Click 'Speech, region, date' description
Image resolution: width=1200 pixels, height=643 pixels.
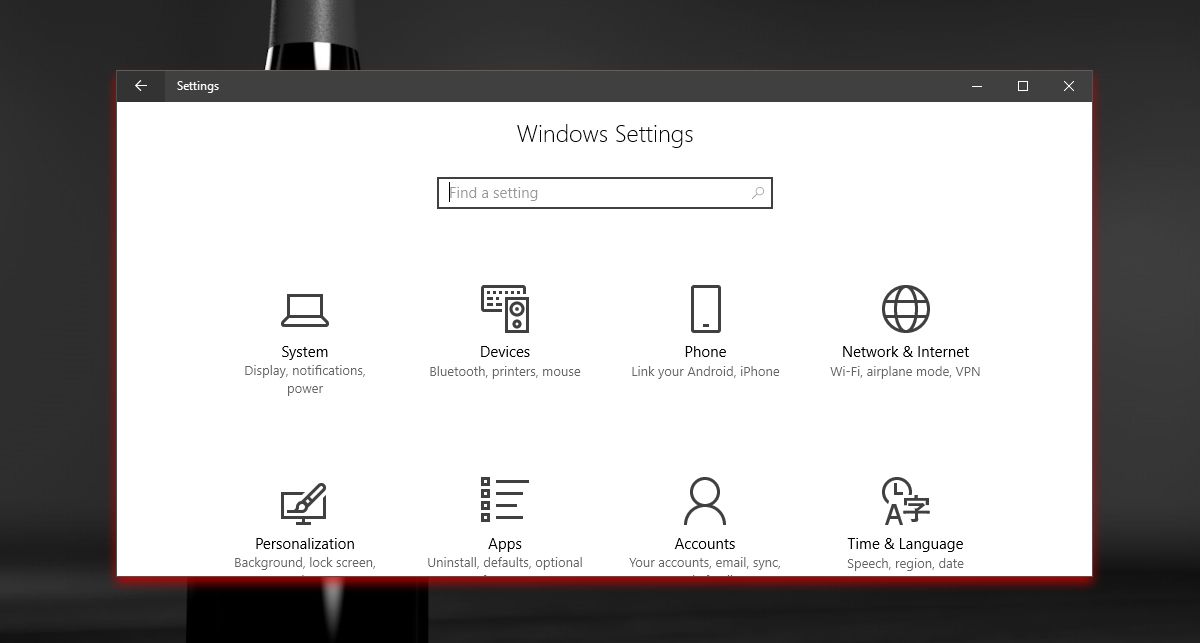pos(905,563)
